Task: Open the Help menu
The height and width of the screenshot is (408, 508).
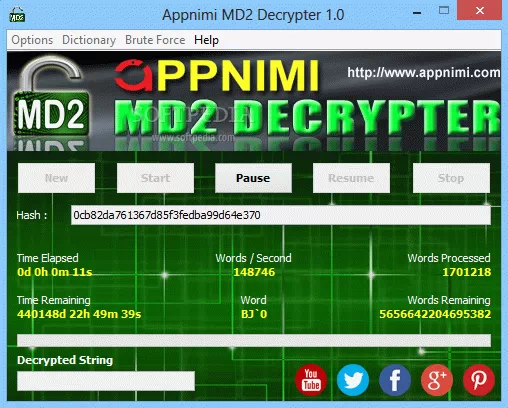Action: tap(206, 40)
